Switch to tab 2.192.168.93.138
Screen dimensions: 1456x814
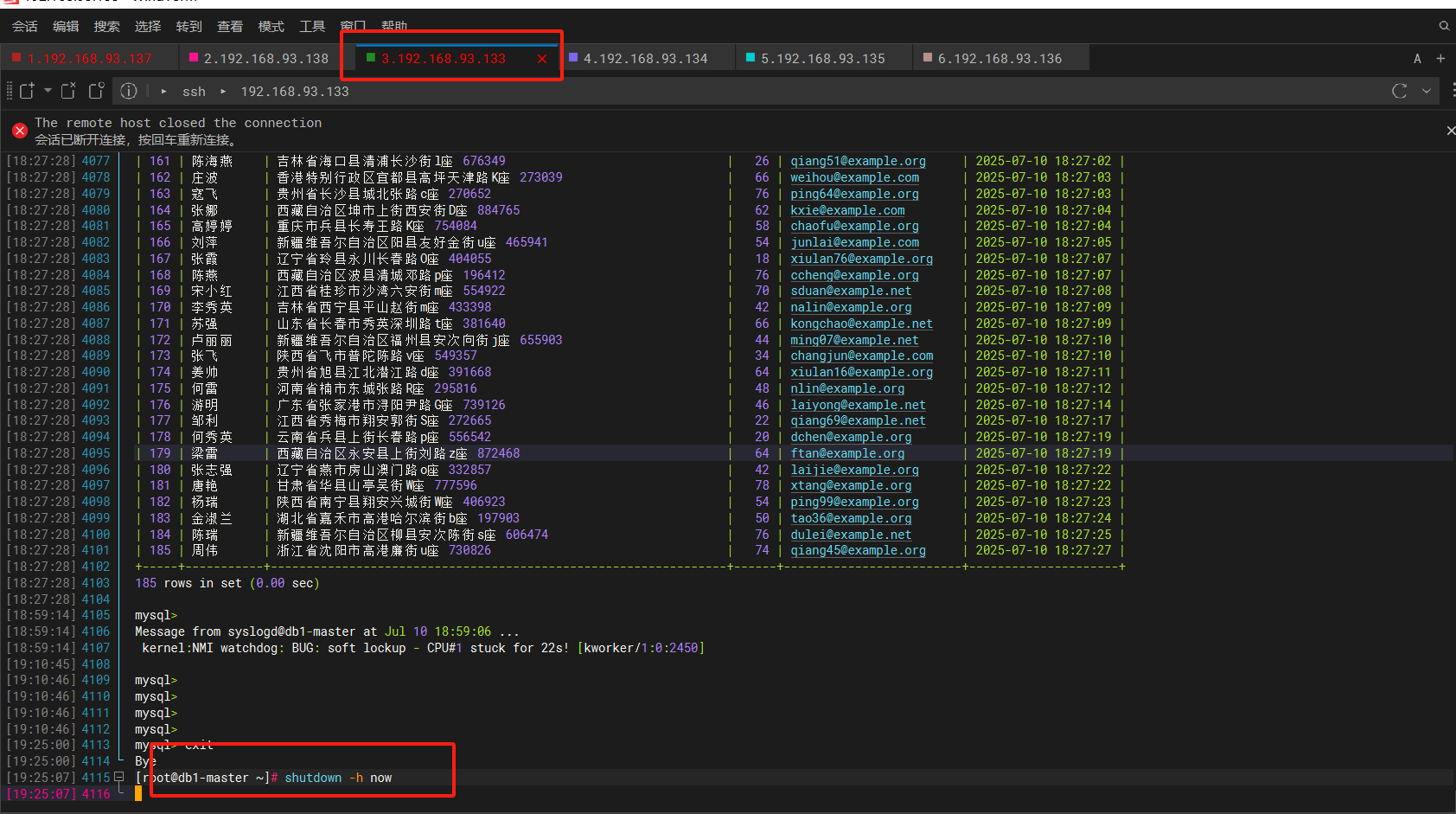266,58
